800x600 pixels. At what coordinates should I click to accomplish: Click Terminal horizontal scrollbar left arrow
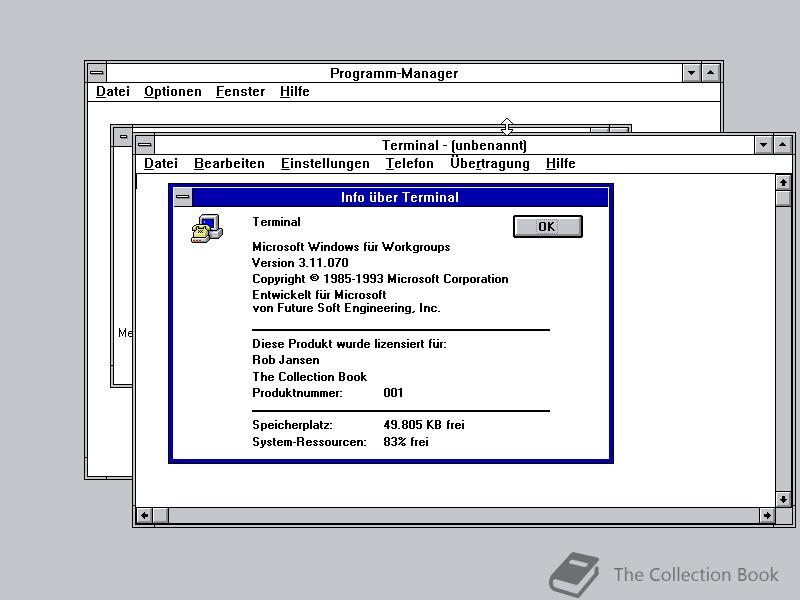144,515
